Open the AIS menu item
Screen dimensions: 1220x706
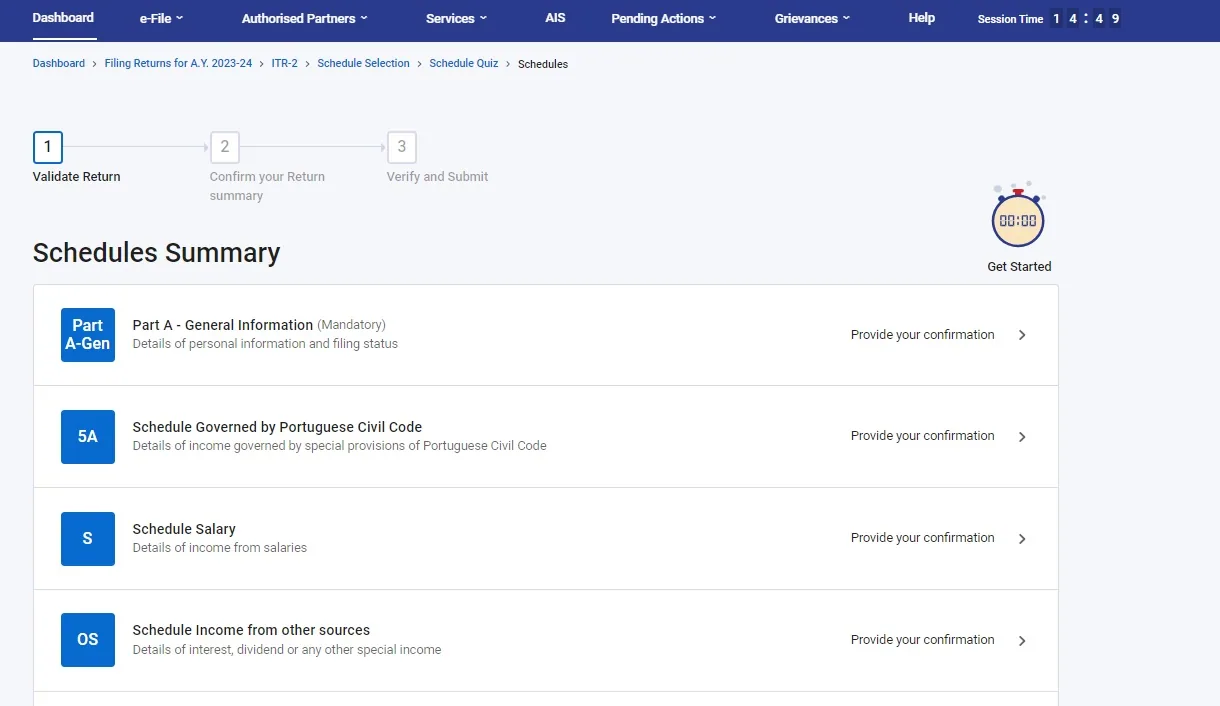555,18
